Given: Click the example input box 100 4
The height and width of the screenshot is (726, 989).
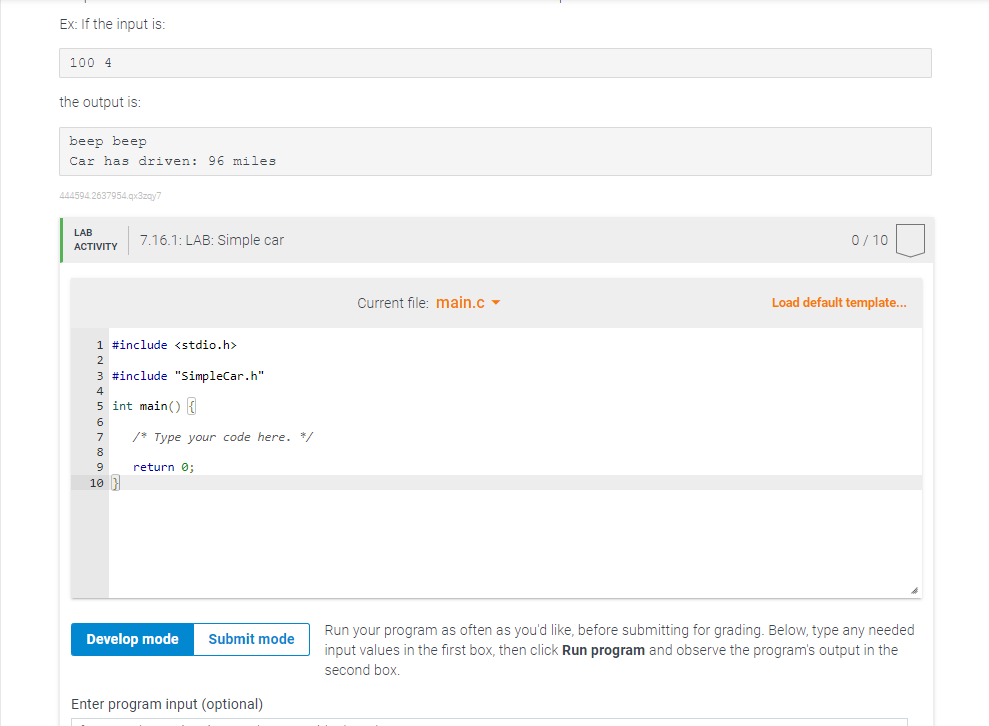Looking at the screenshot, I should [x=495, y=63].
